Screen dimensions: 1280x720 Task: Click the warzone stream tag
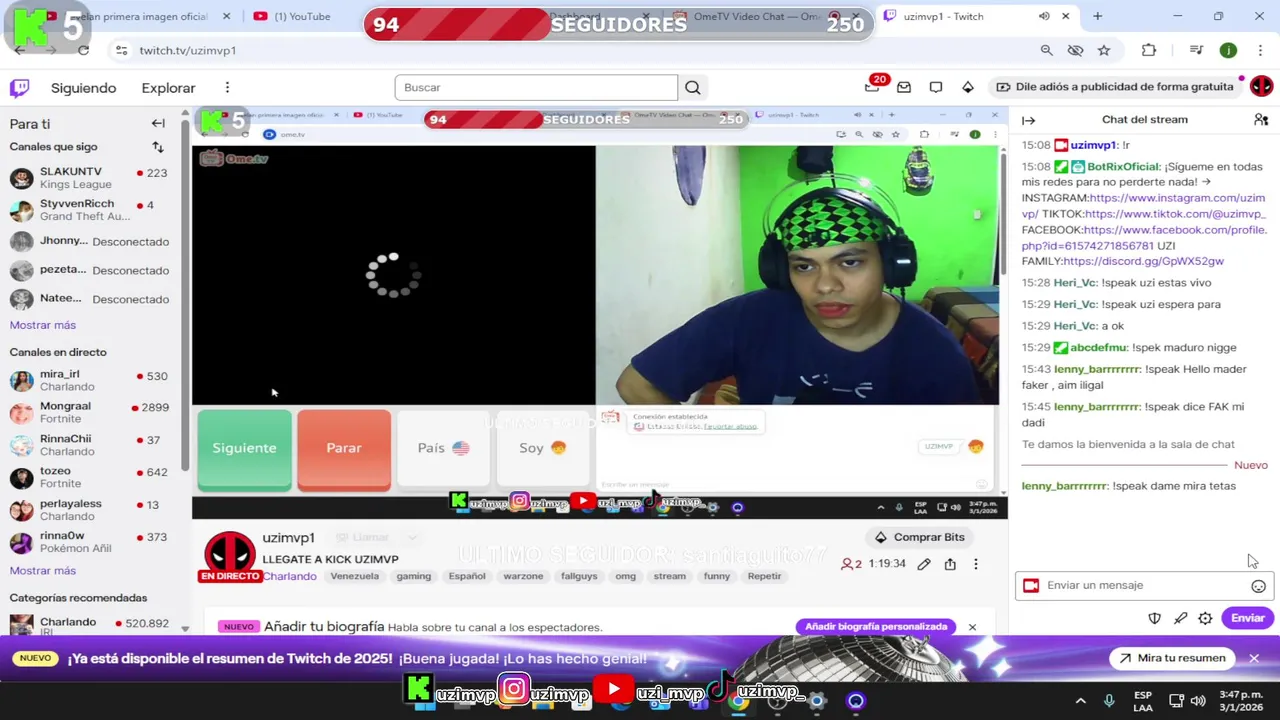point(523,576)
